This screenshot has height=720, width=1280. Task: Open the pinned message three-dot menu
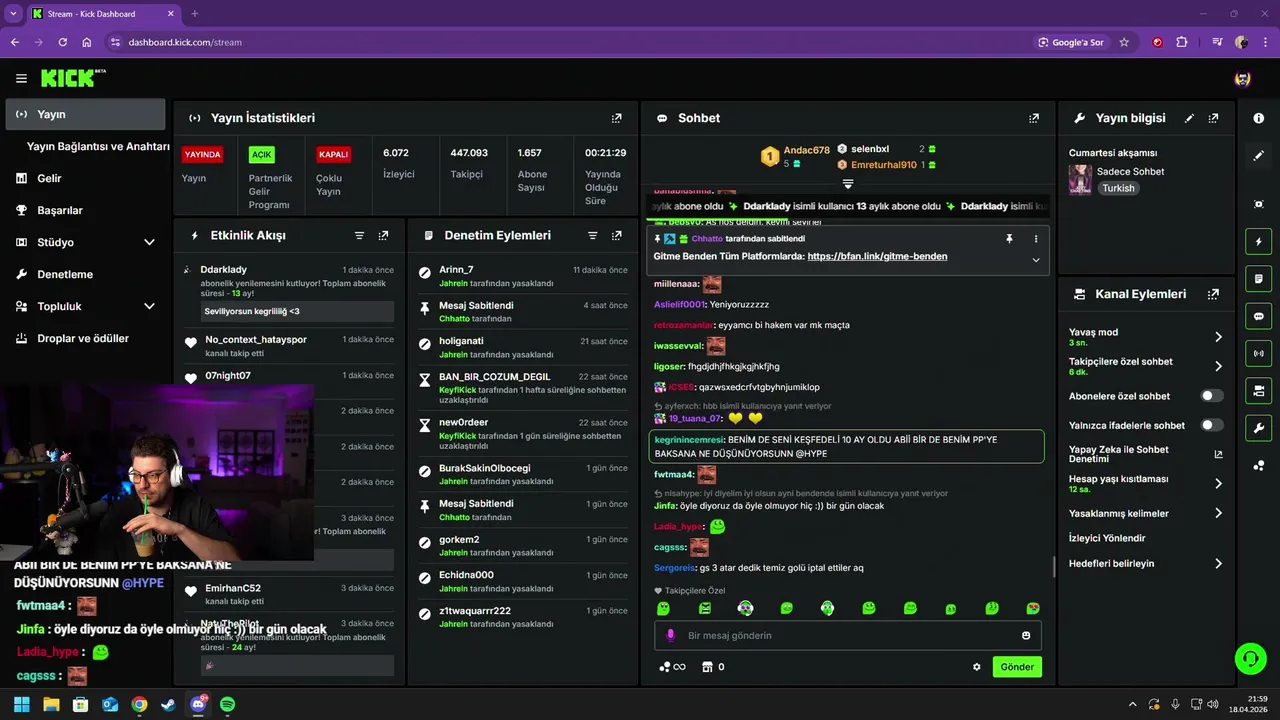1035,239
